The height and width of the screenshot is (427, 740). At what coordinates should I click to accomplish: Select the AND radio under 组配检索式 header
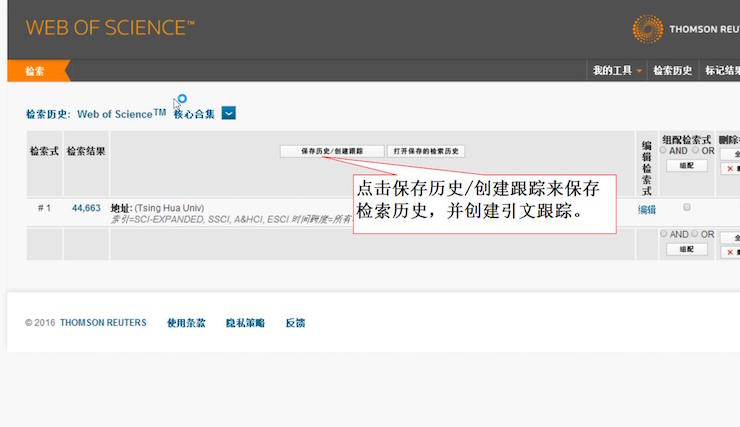(663, 150)
